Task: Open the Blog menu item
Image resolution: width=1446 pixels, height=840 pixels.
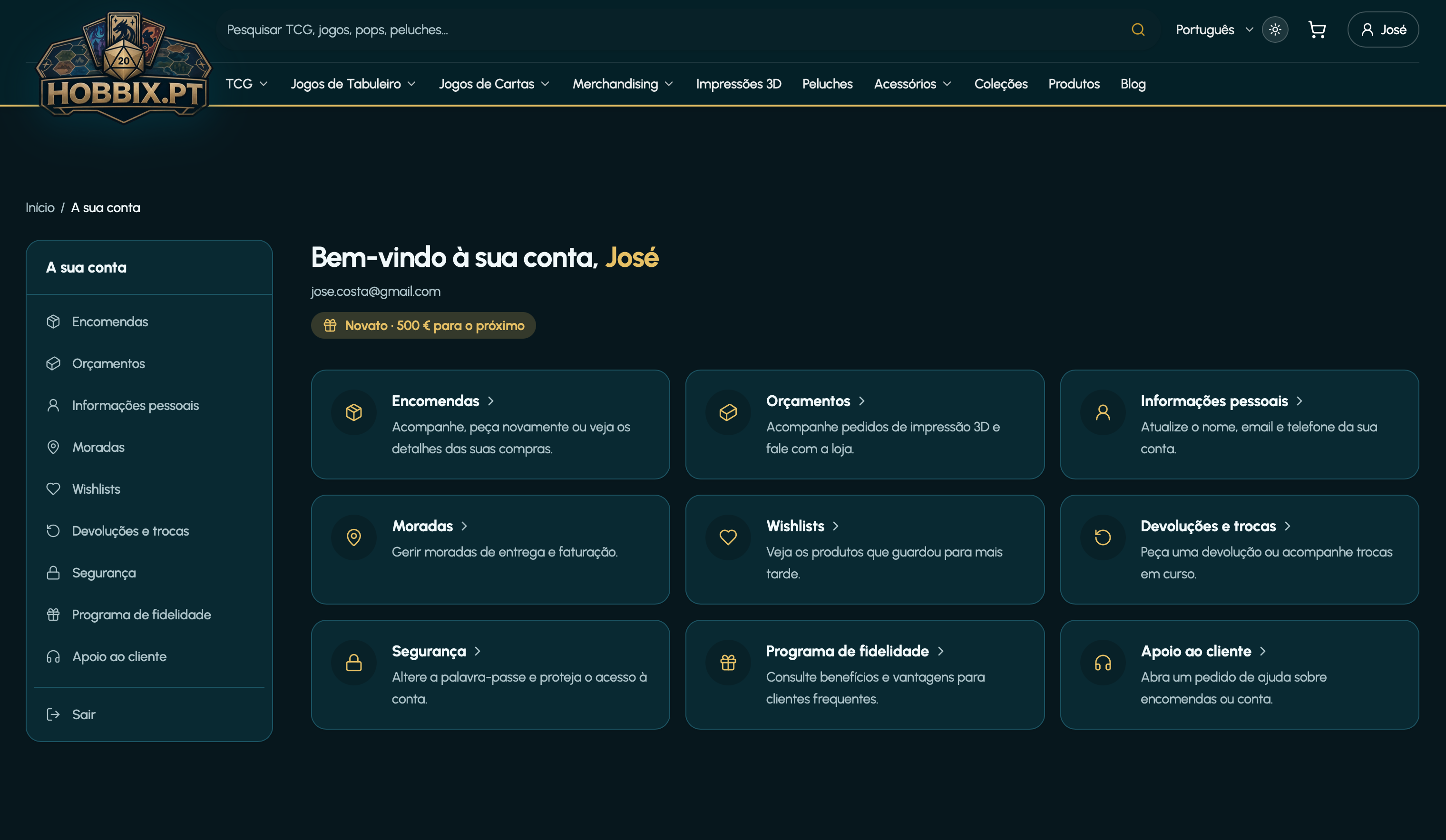Action: 1133,84
